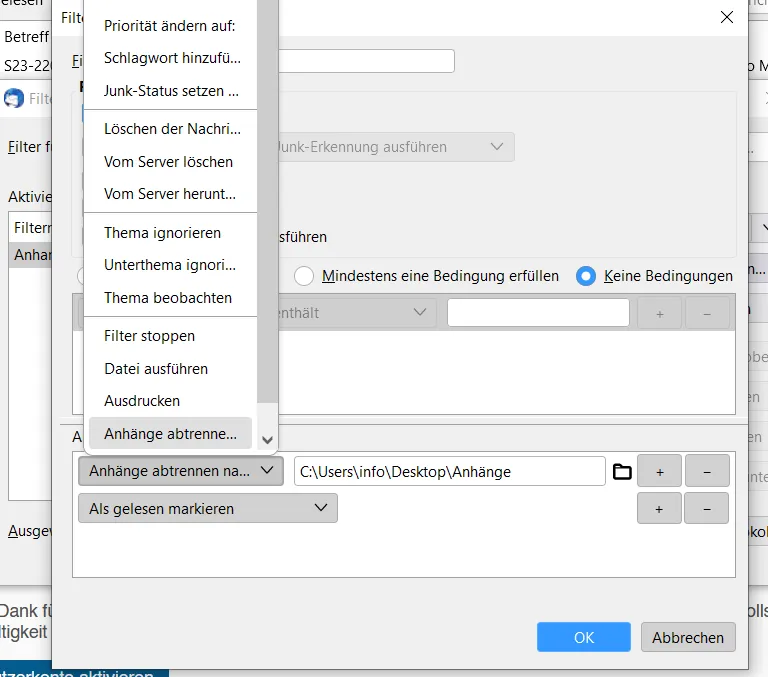Click the Thunderbird icon in the filter window title
This screenshot has width=768, height=677.
pyautogui.click(x=14, y=98)
